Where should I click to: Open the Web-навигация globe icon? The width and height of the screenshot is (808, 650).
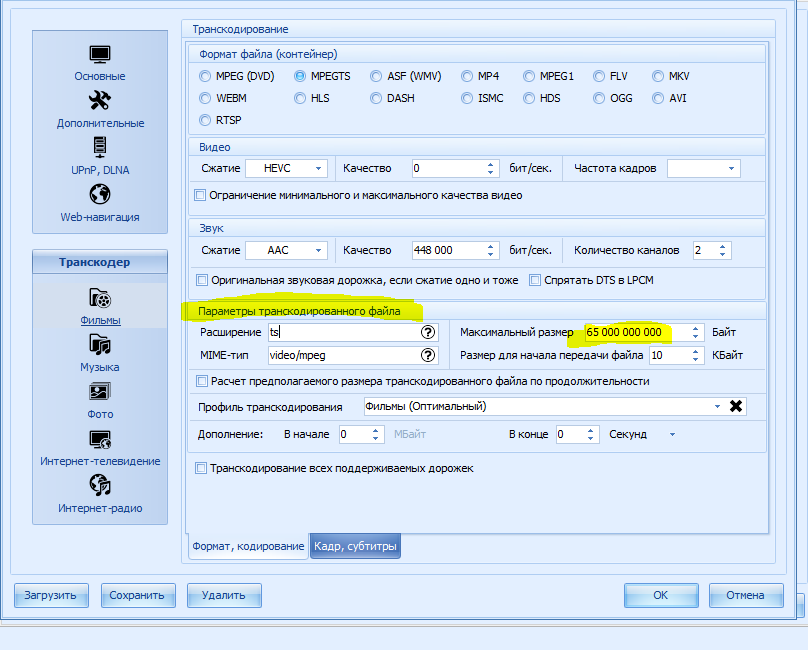click(x=99, y=194)
